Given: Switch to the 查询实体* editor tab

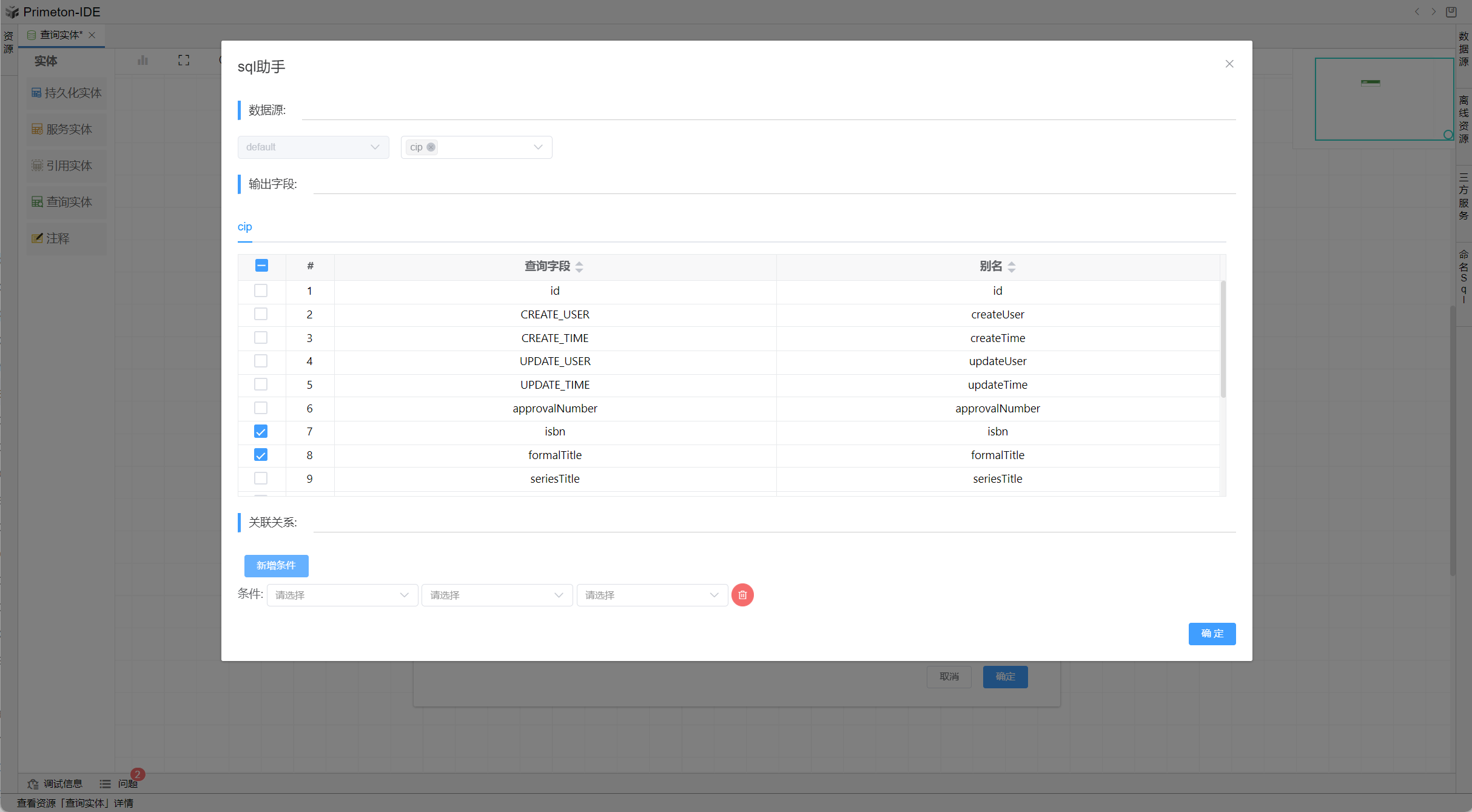Looking at the screenshot, I should (x=61, y=35).
